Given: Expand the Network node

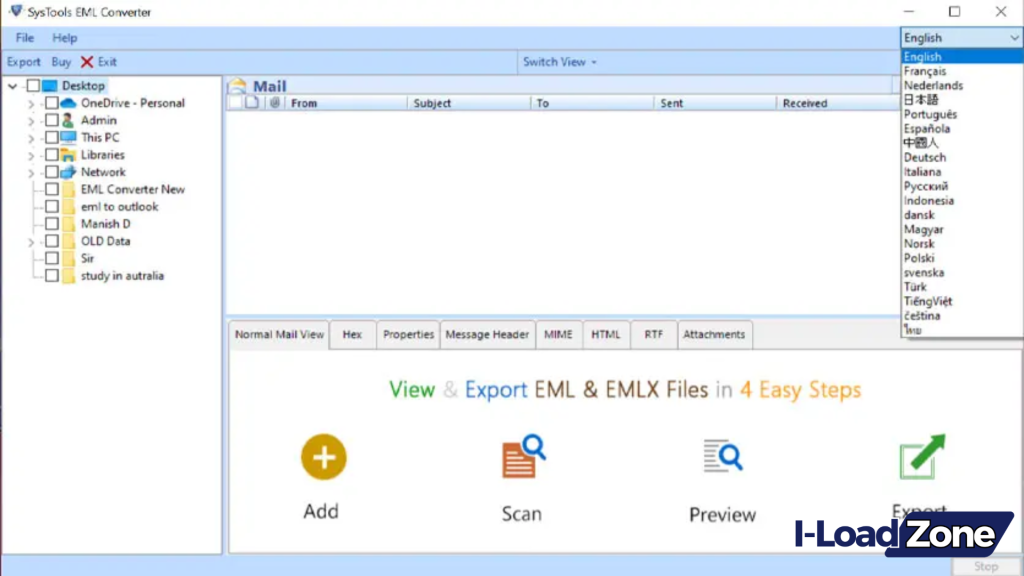Looking at the screenshot, I should pyautogui.click(x=31, y=173).
